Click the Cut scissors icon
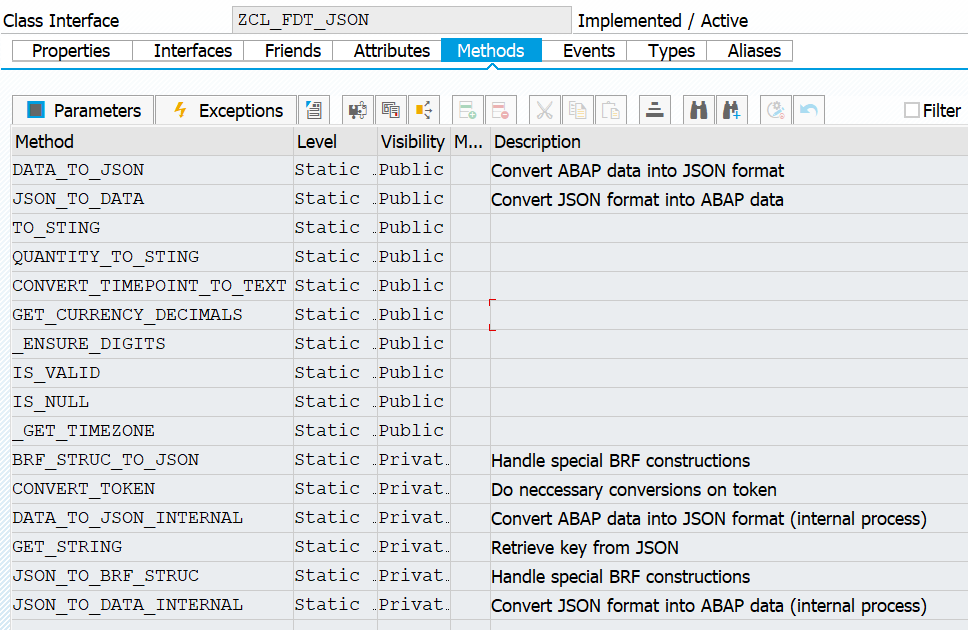Screen dimensions: 968x630 point(544,111)
